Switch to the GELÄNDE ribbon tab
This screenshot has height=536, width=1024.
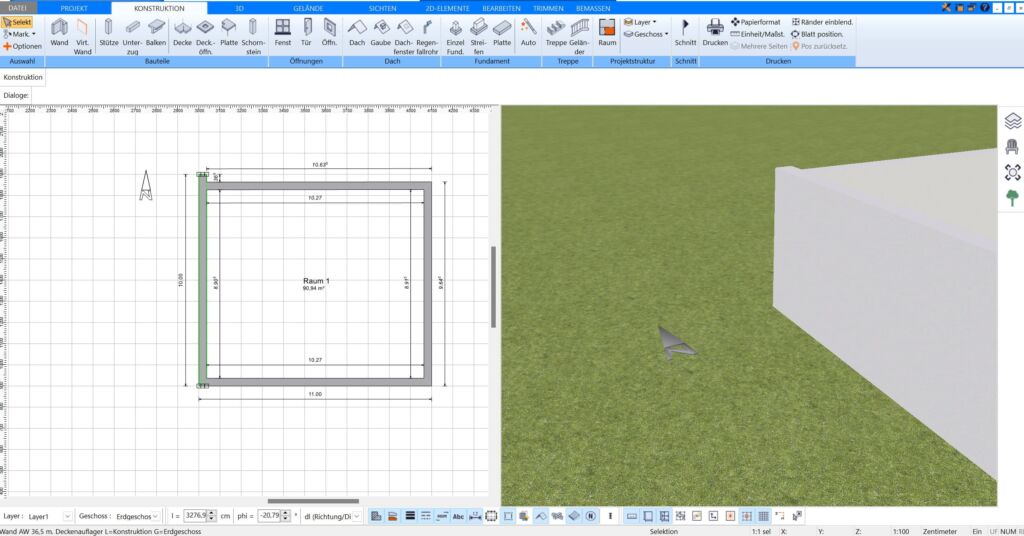click(307, 7)
